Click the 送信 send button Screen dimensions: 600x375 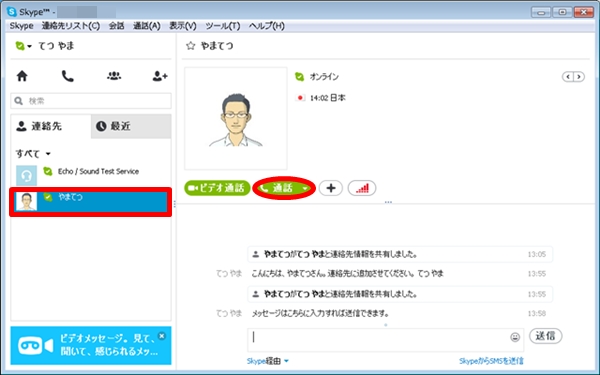[545, 336]
